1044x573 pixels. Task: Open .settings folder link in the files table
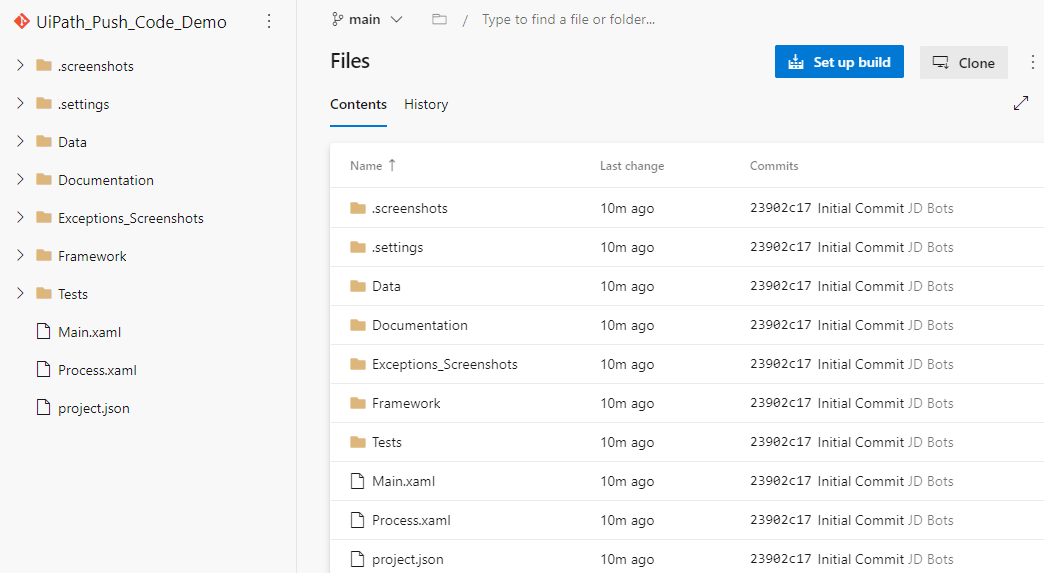pyautogui.click(x=397, y=248)
